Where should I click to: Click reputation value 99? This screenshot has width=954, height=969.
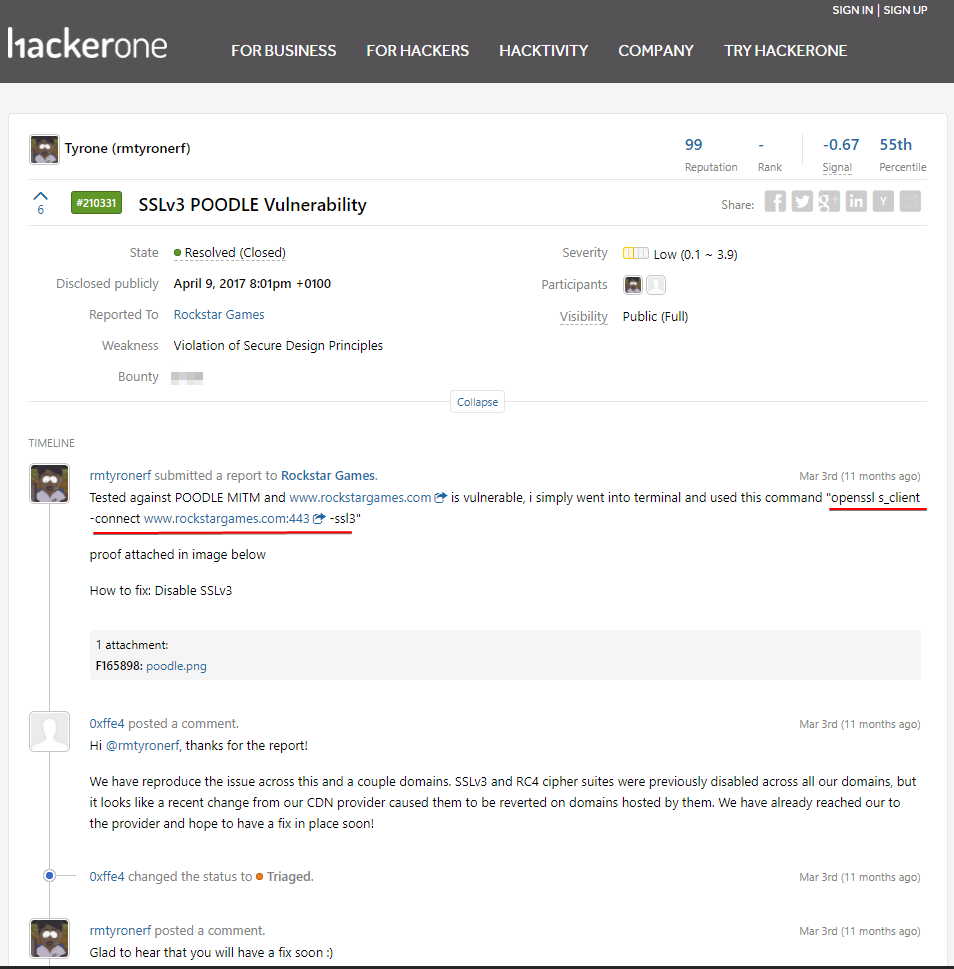pyautogui.click(x=693, y=145)
